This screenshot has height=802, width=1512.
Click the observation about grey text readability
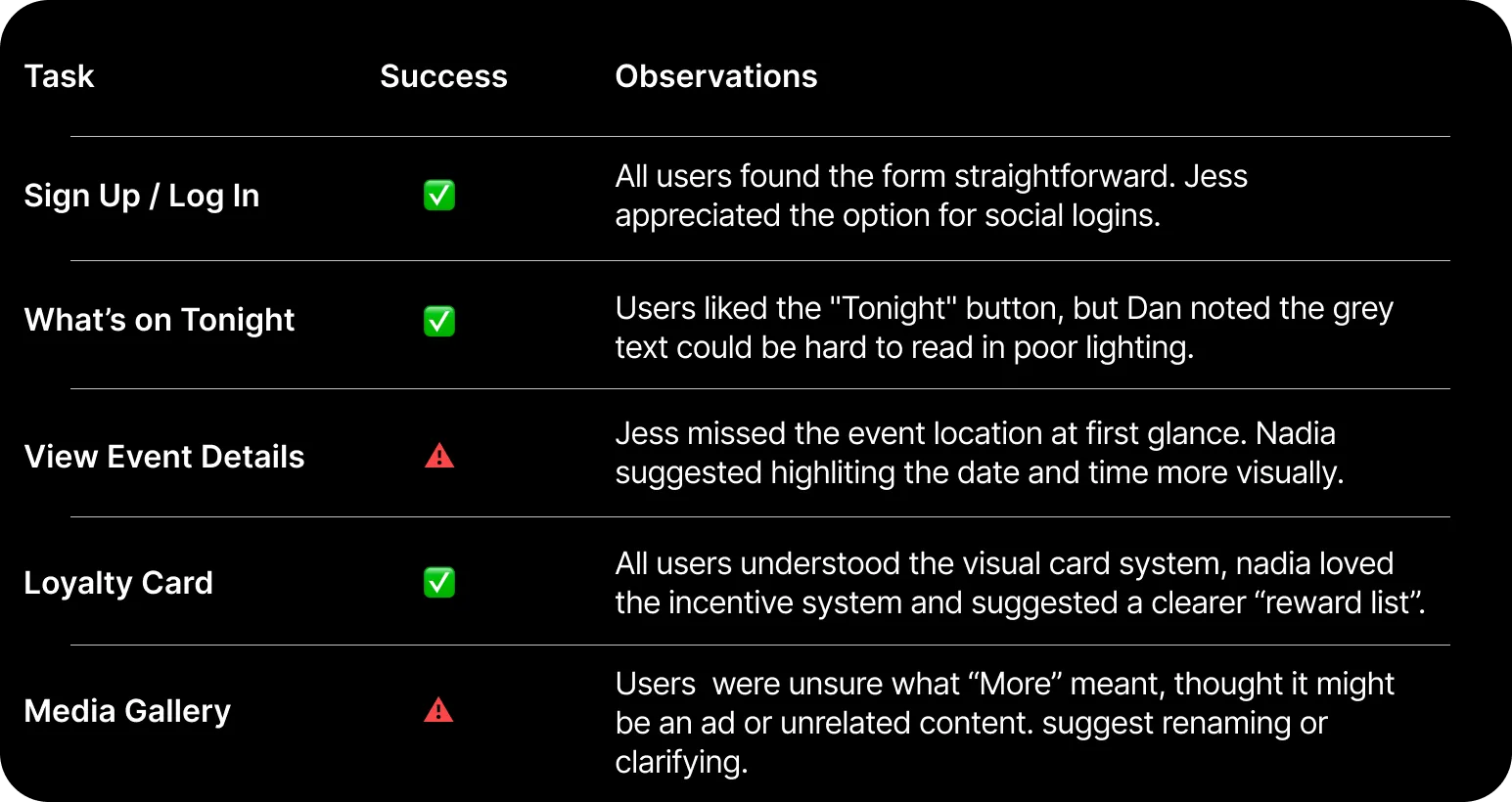[1003, 328]
